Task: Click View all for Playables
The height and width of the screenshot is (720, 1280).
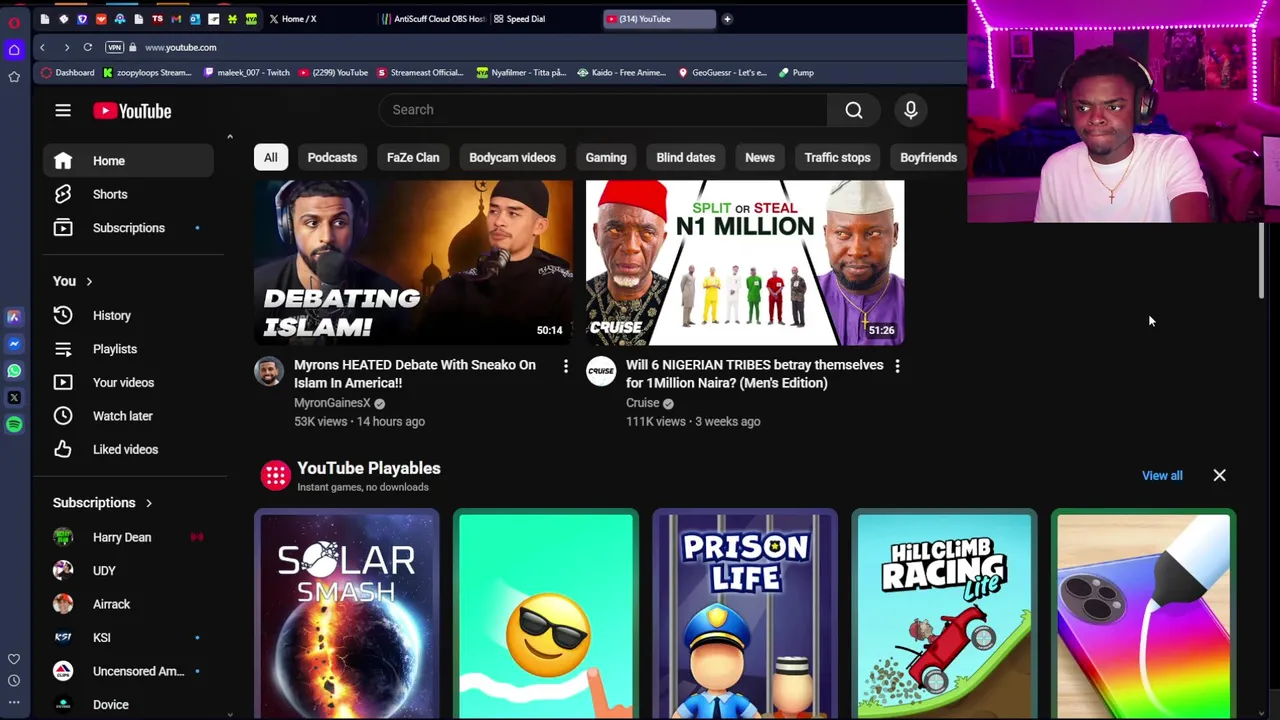Action: 1162,476
